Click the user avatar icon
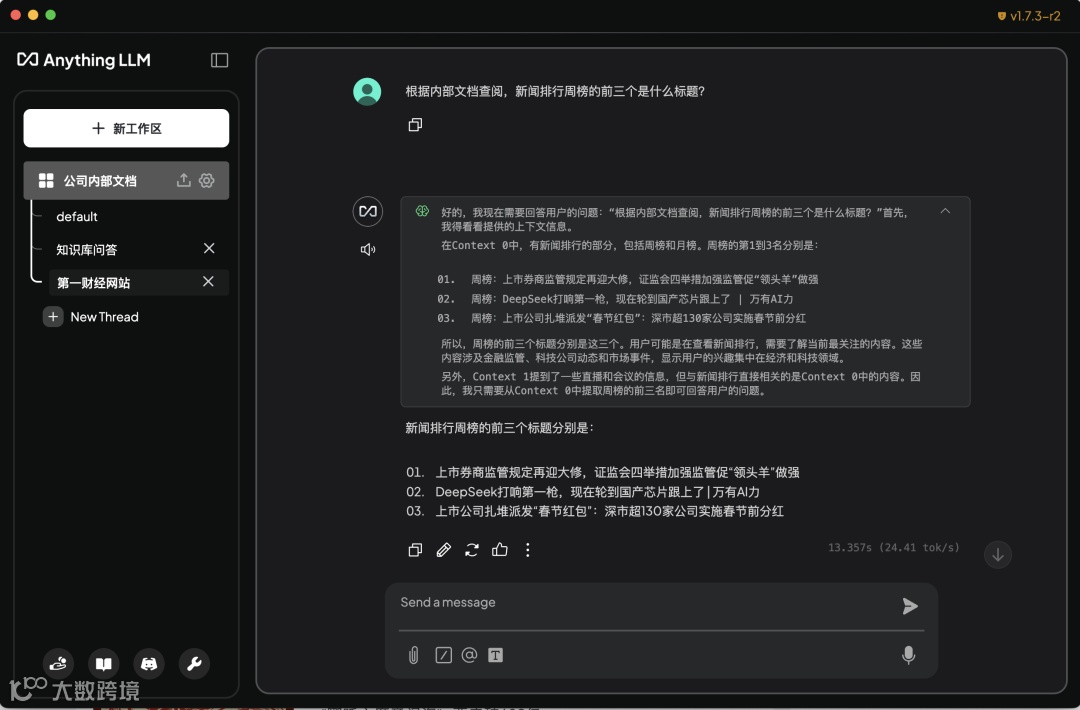 click(x=367, y=92)
